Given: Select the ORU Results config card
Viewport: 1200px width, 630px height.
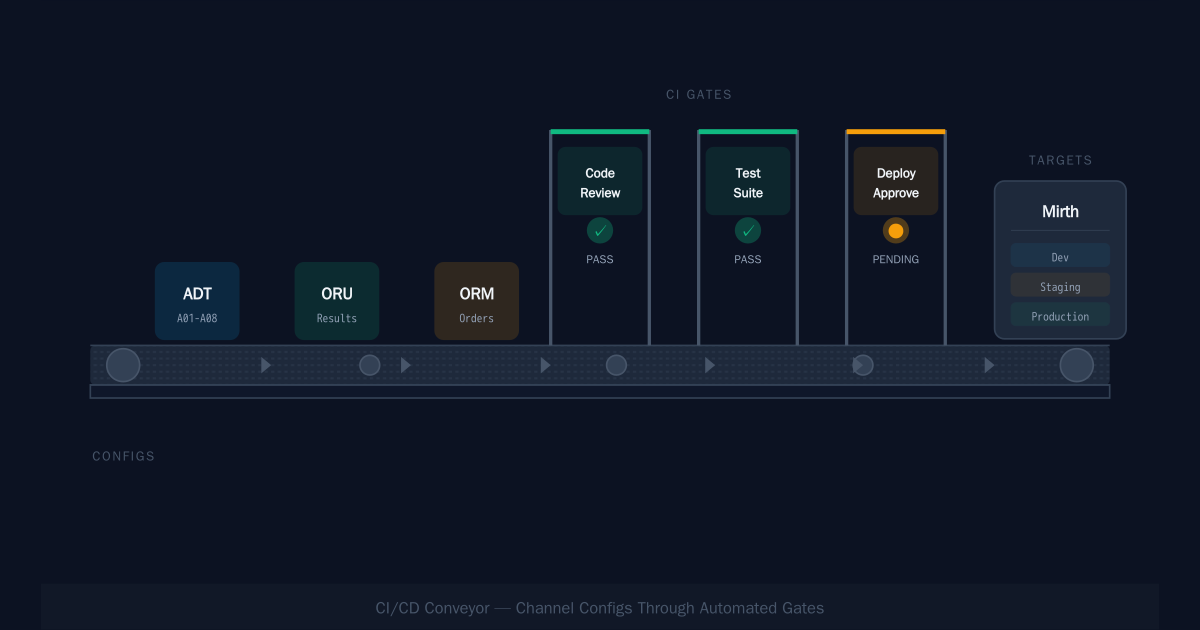Looking at the screenshot, I should coord(337,301).
